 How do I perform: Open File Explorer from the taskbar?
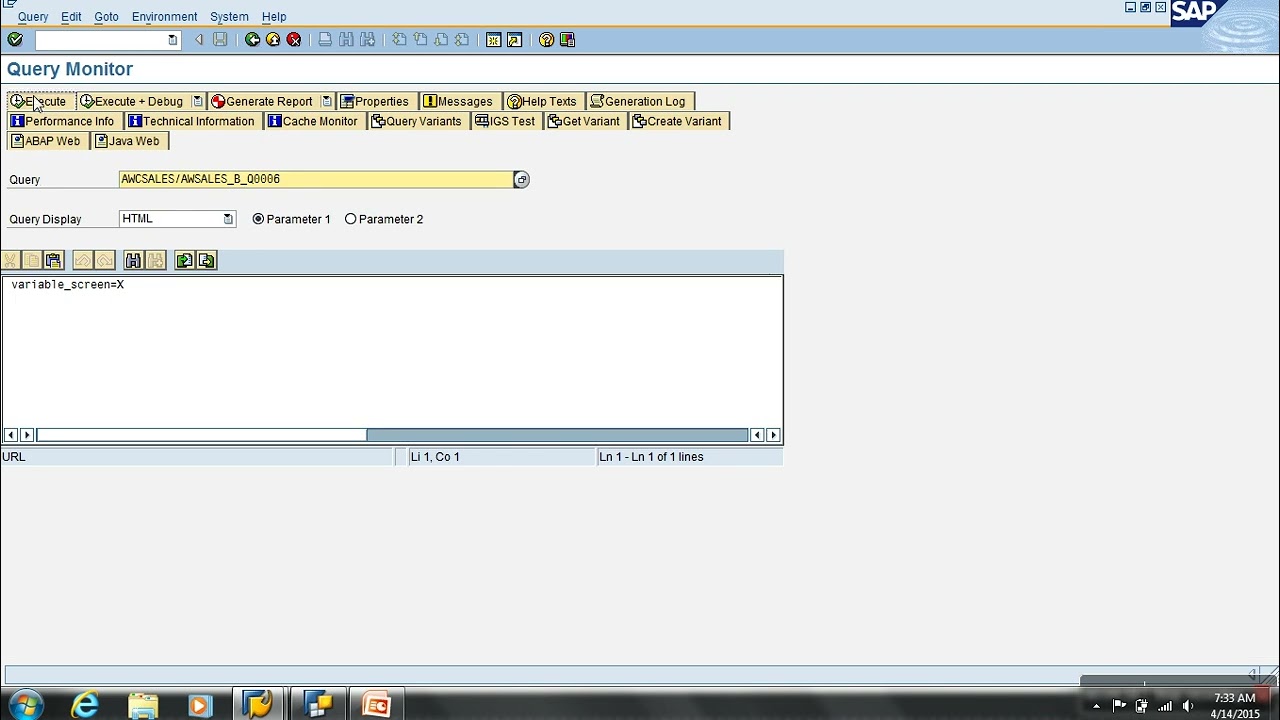(x=143, y=705)
